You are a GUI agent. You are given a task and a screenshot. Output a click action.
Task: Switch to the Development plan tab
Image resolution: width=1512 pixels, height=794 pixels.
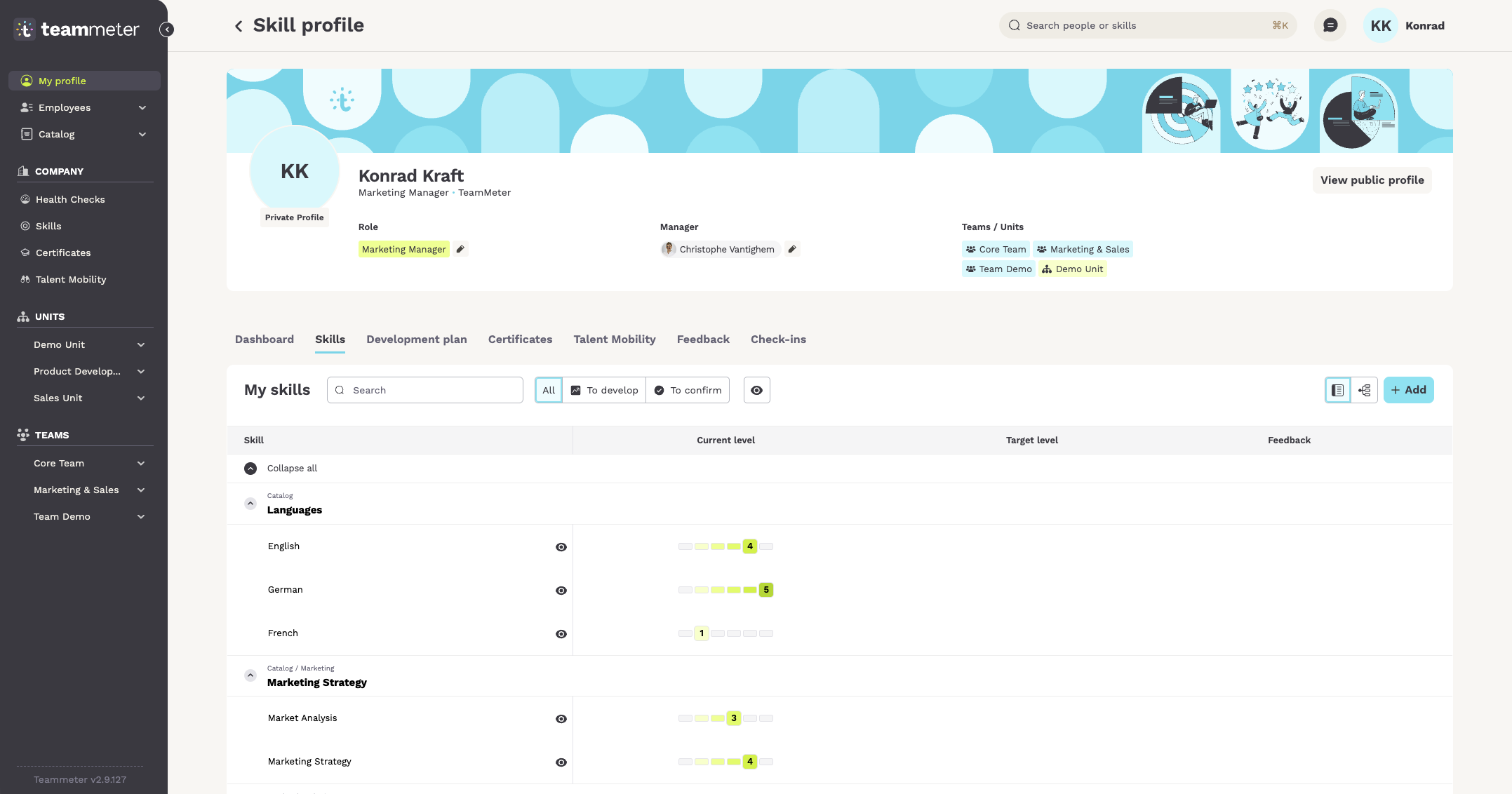click(x=417, y=339)
